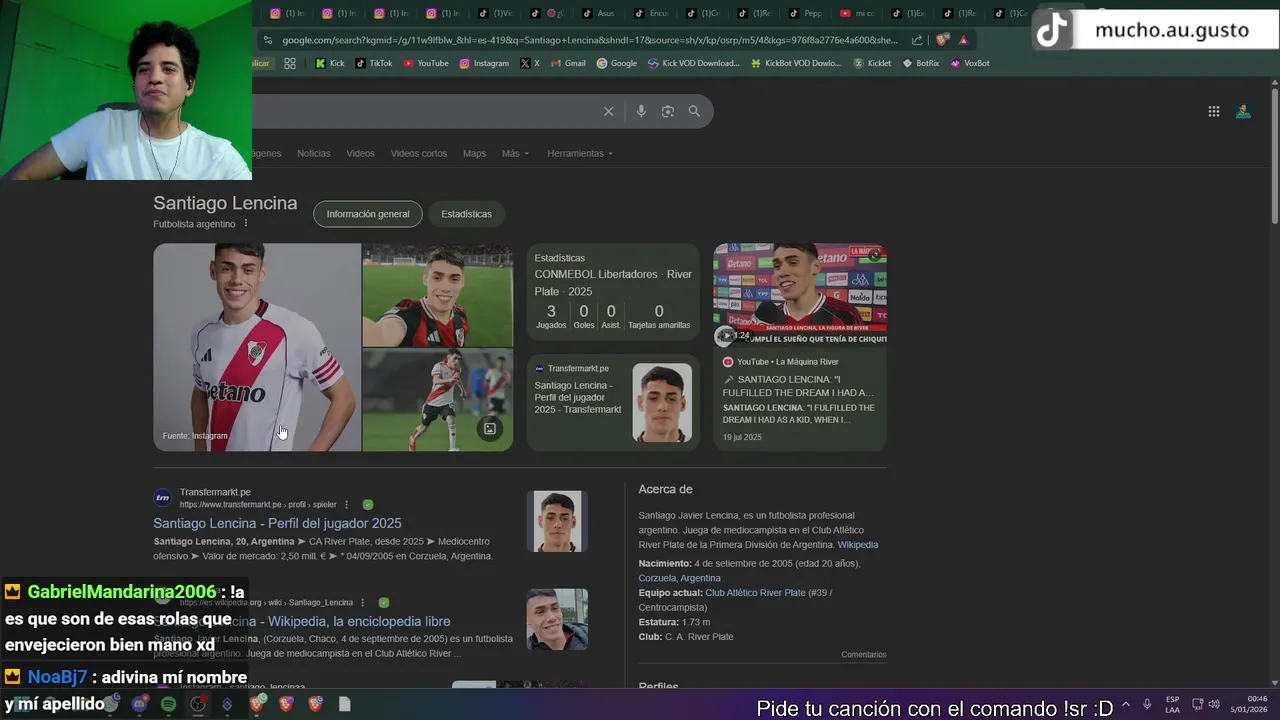Switch to Información general chip
This screenshot has height=720, width=1280.
point(368,214)
